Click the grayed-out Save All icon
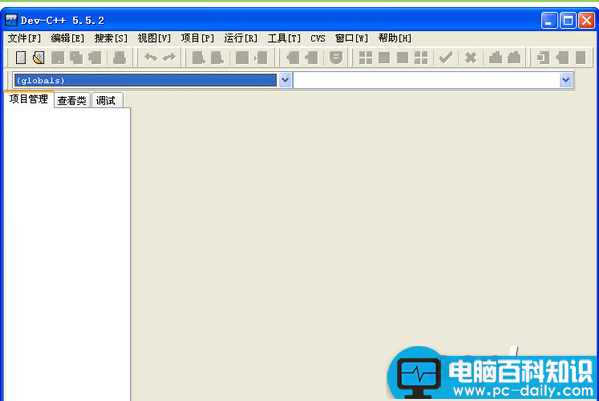 (76, 58)
